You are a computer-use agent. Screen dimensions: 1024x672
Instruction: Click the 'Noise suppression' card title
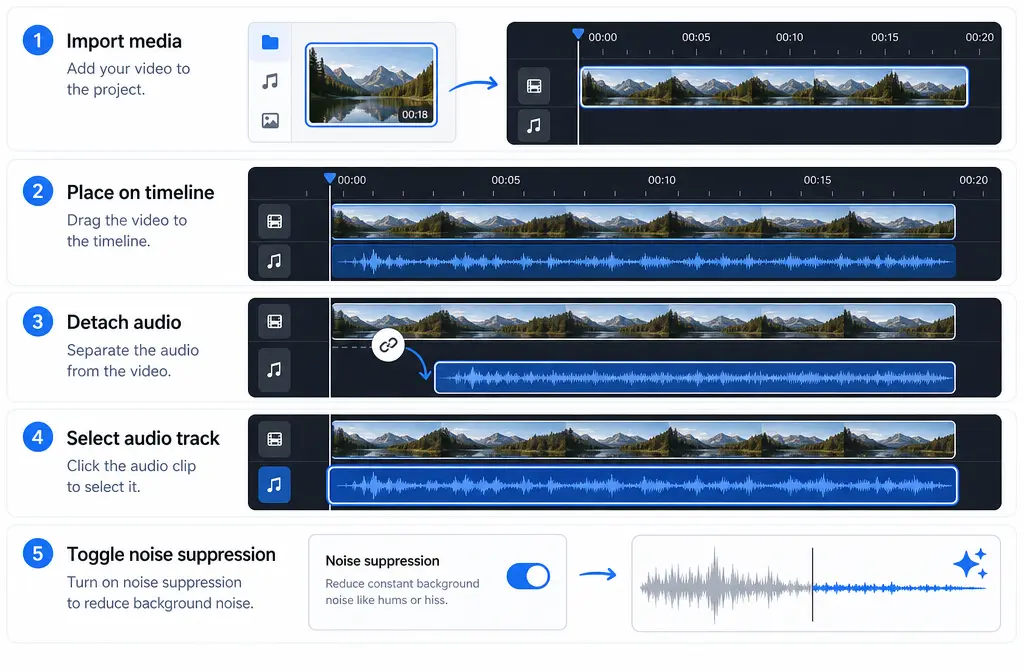click(382, 561)
